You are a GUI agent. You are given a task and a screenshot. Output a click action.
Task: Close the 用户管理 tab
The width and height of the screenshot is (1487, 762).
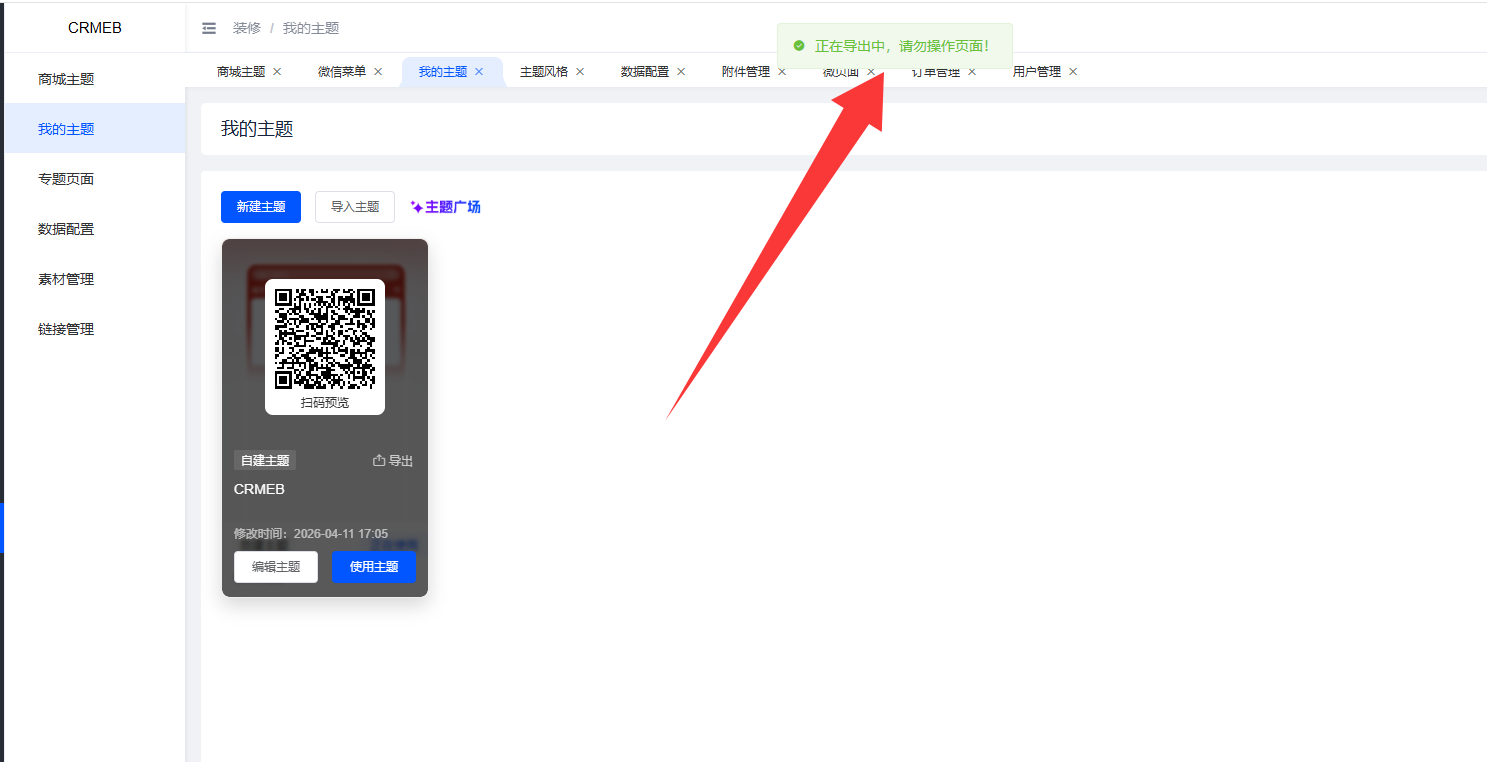click(x=1073, y=72)
